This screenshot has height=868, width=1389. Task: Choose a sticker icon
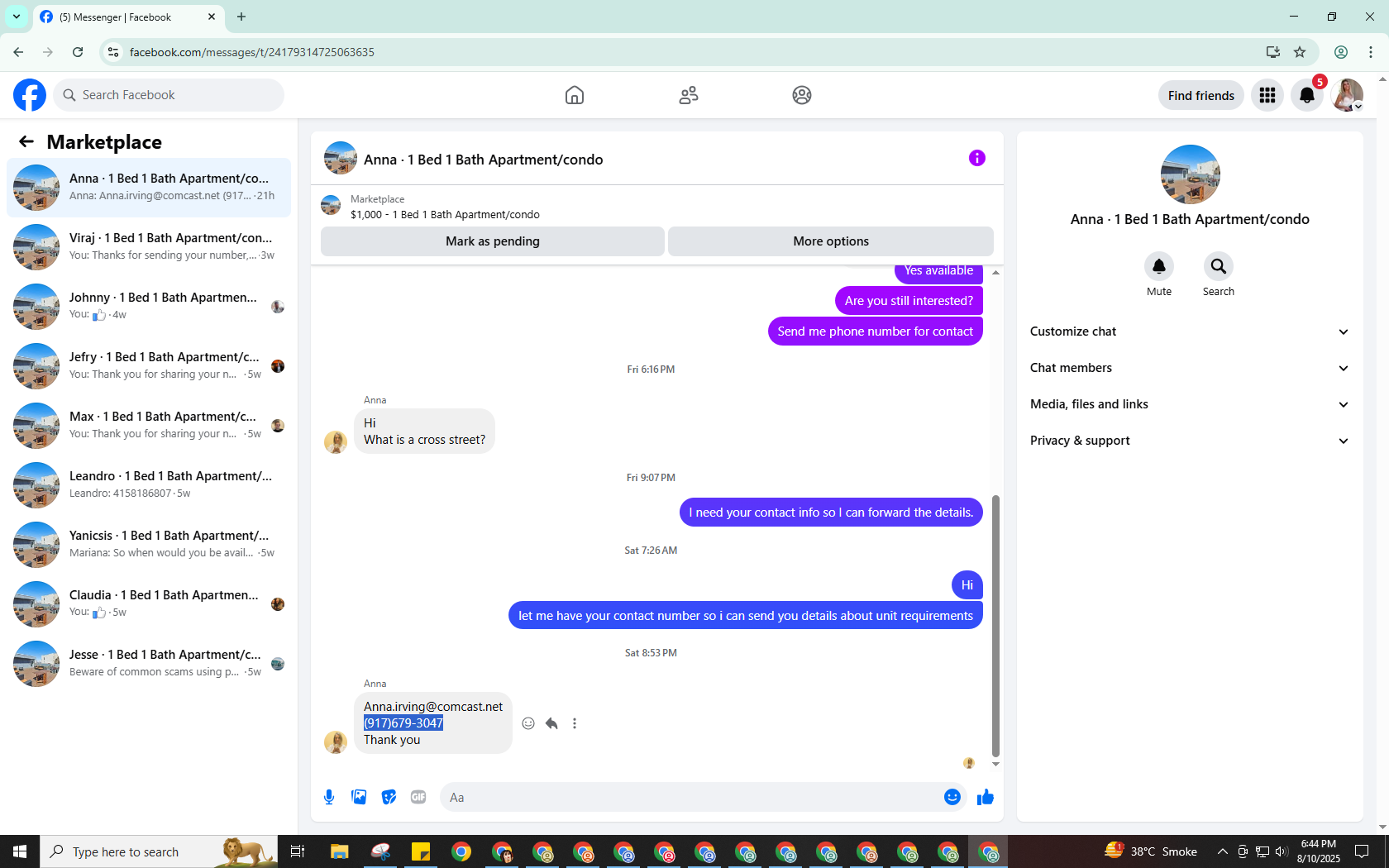tap(389, 797)
